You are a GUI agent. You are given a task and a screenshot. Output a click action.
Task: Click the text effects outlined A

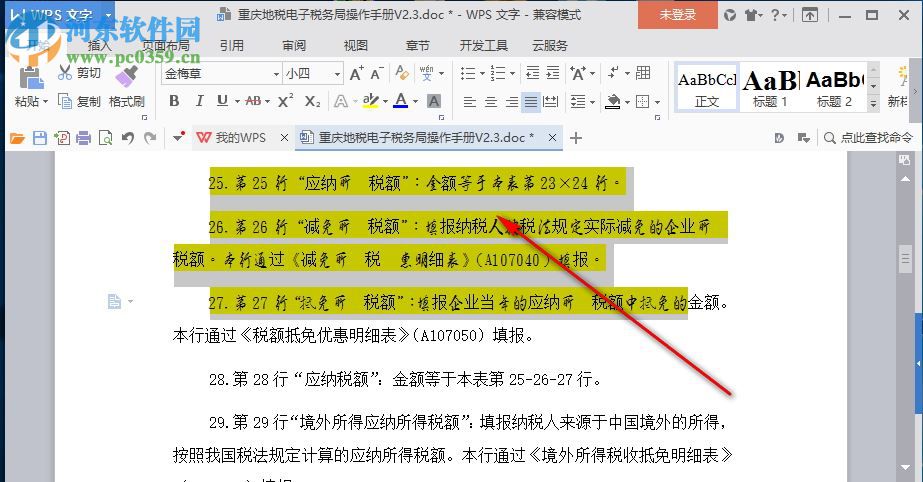pyautogui.click(x=341, y=102)
